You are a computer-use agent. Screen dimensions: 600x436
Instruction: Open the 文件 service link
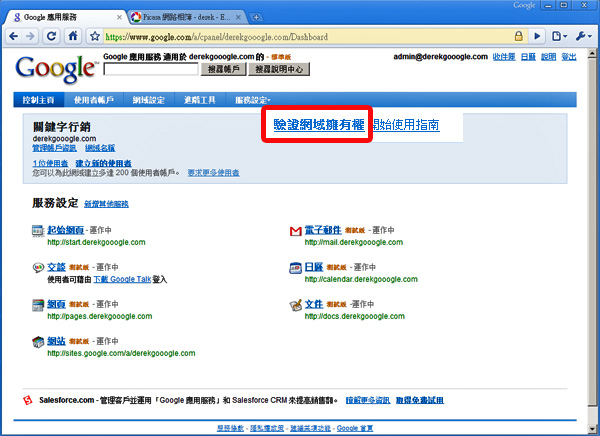tap(314, 304)
